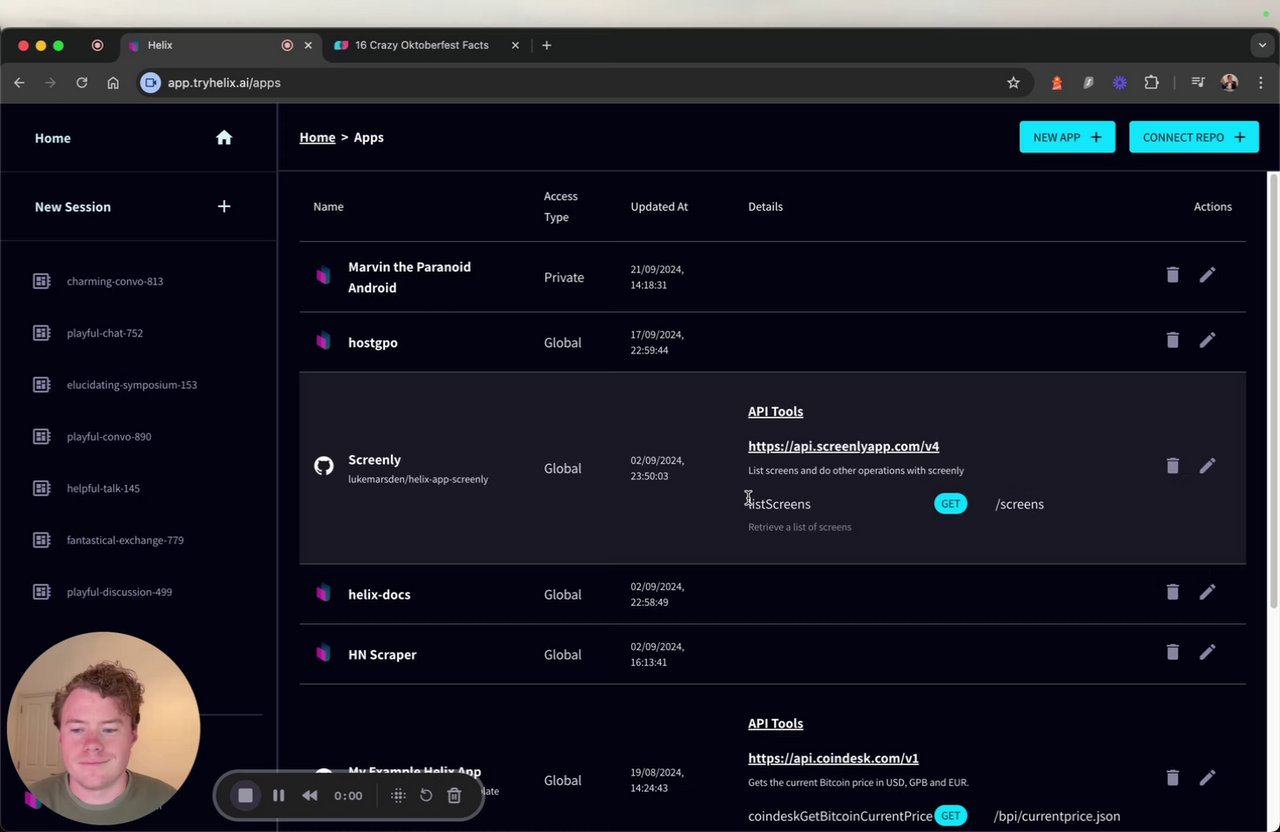This screenshot has height=832, width=1280.
Task: Open the elucidating-symposium-153 session
Action: tap(132, 385)
